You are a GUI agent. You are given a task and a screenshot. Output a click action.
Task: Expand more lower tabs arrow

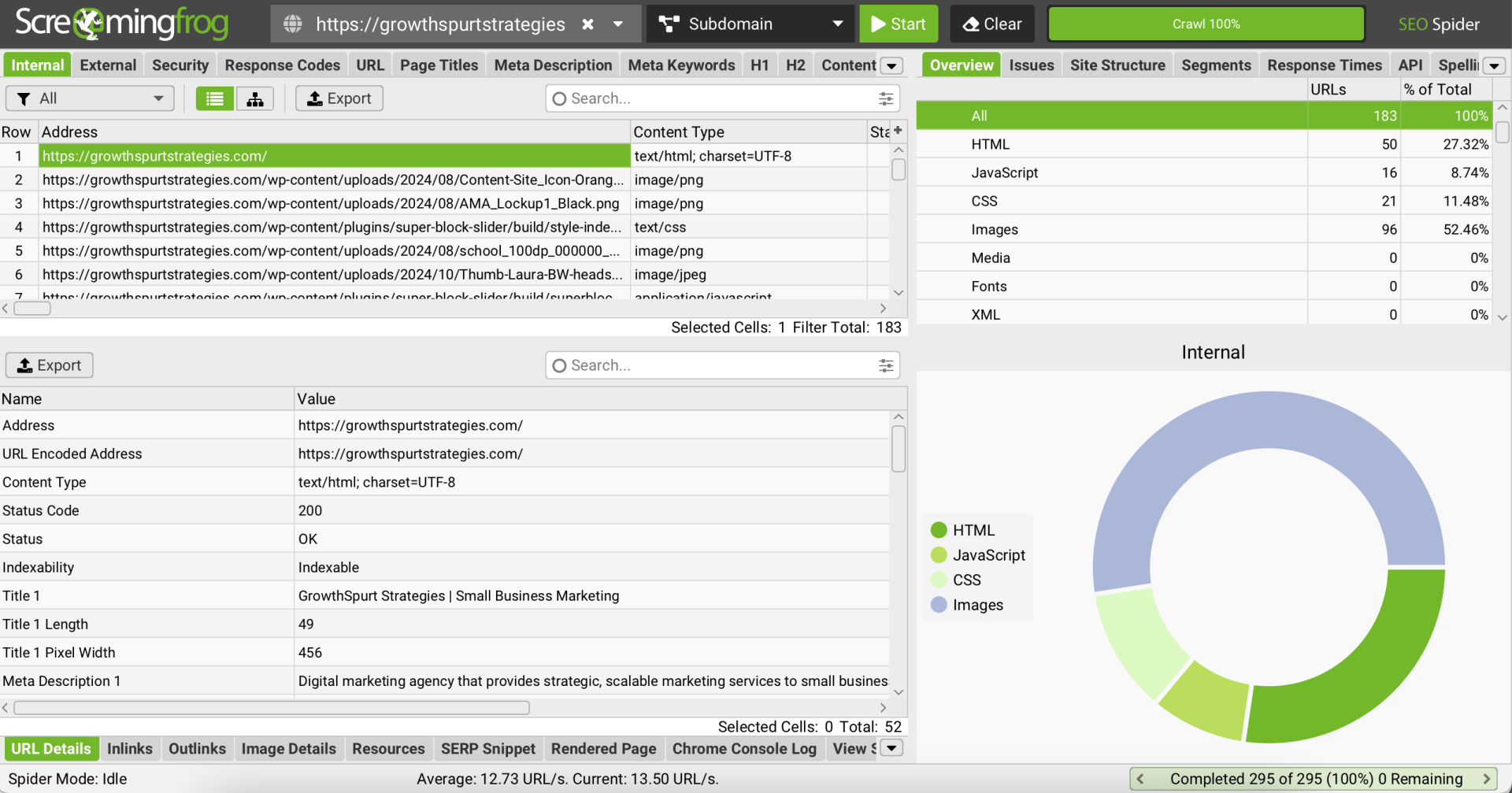pyautogui.click(x=891, y=748)
